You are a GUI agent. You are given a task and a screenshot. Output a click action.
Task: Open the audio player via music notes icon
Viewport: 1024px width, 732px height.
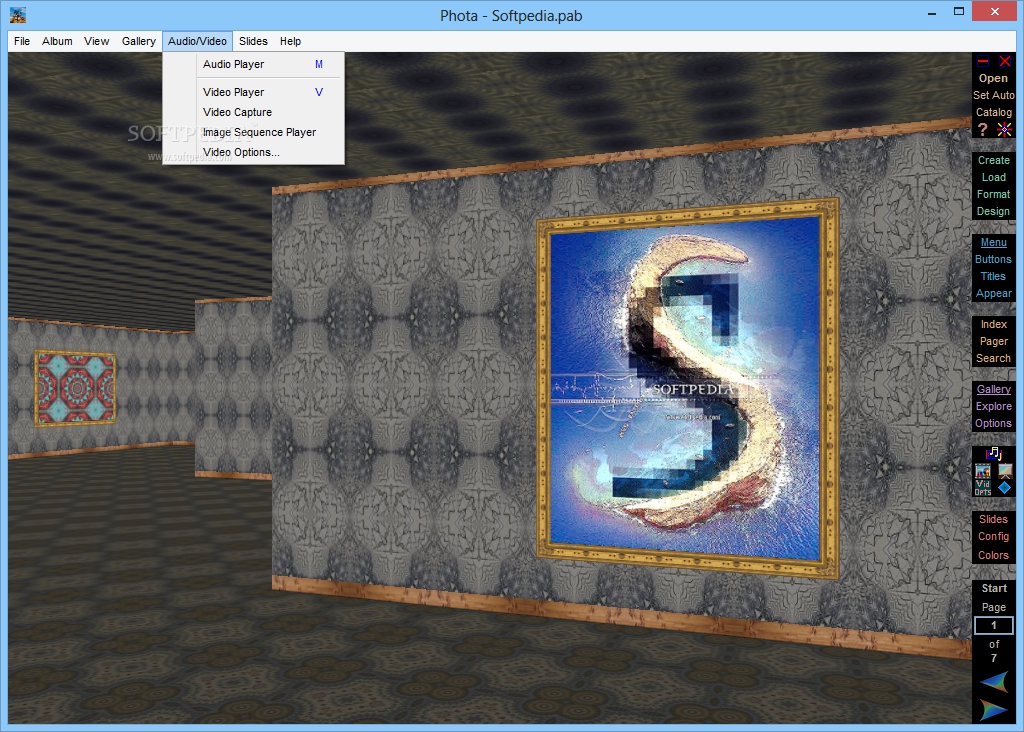tap(994, 453)
